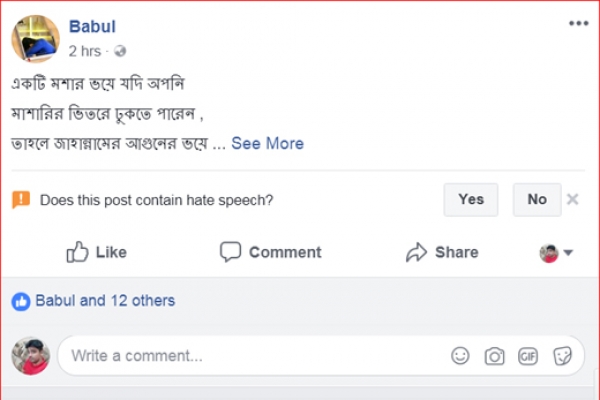View Babul and 12 others reactions

pos(105,301)
